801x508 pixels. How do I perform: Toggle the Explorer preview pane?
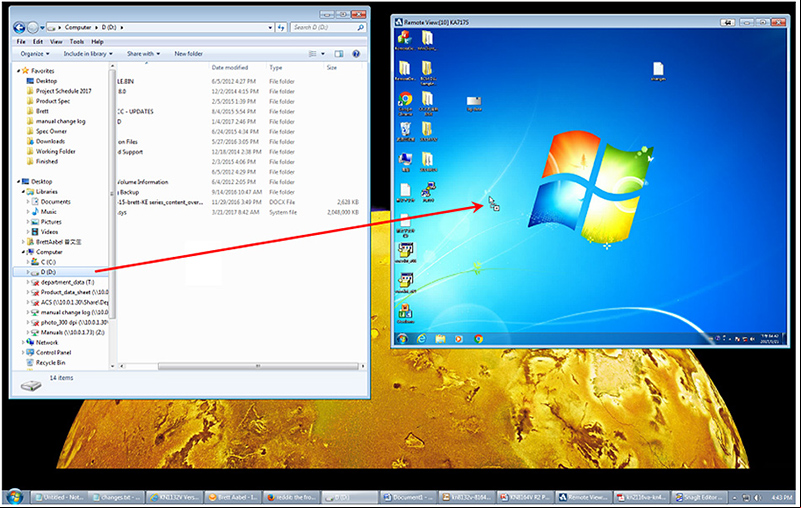339,54
